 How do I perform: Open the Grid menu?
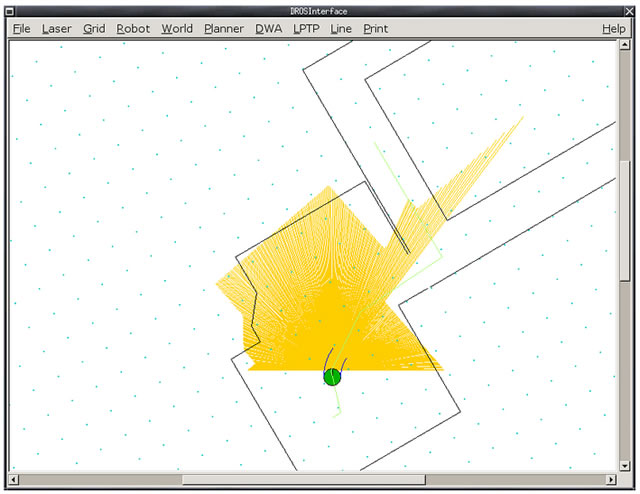94,29
